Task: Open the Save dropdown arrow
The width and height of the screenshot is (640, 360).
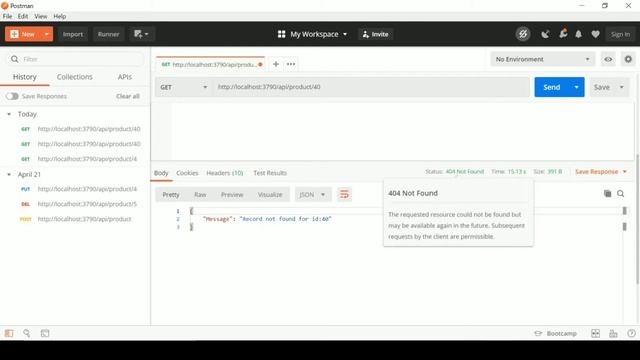Action: pos(622,87)
